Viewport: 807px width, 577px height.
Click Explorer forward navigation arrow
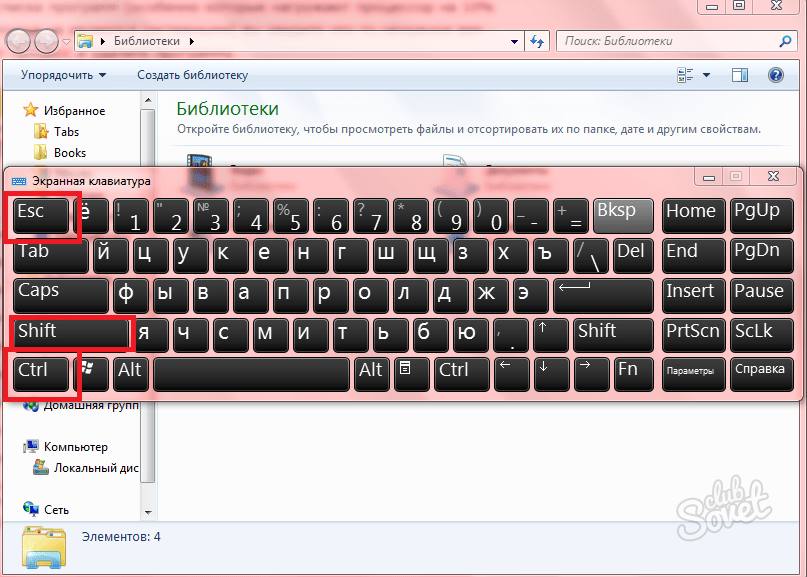[46, 42]
